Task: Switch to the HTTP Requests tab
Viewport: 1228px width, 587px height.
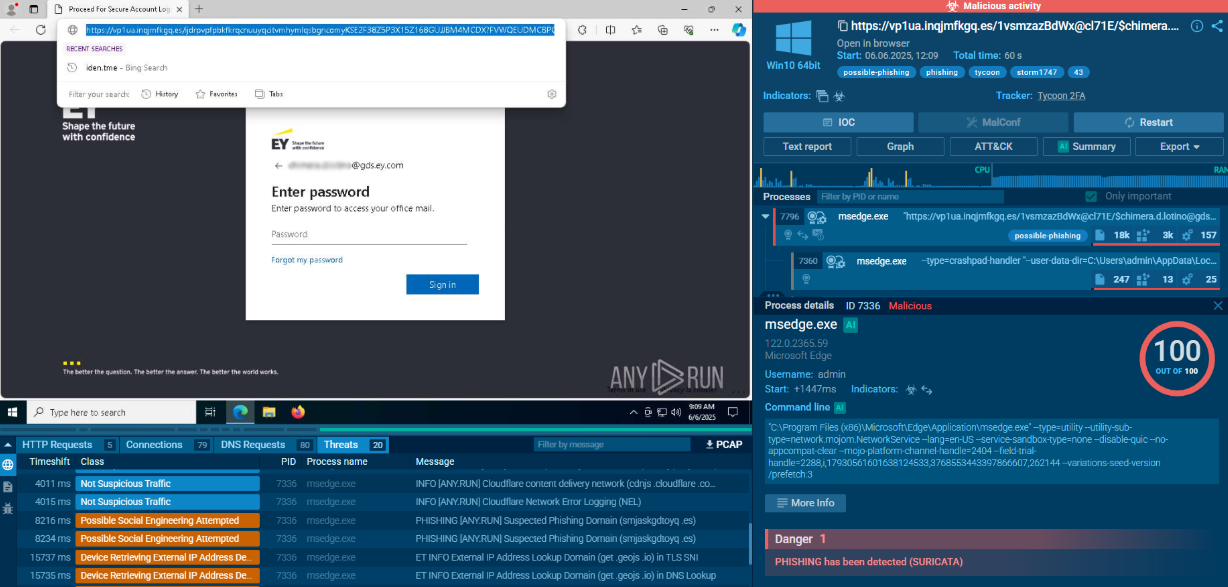Action: click(68, 444)
